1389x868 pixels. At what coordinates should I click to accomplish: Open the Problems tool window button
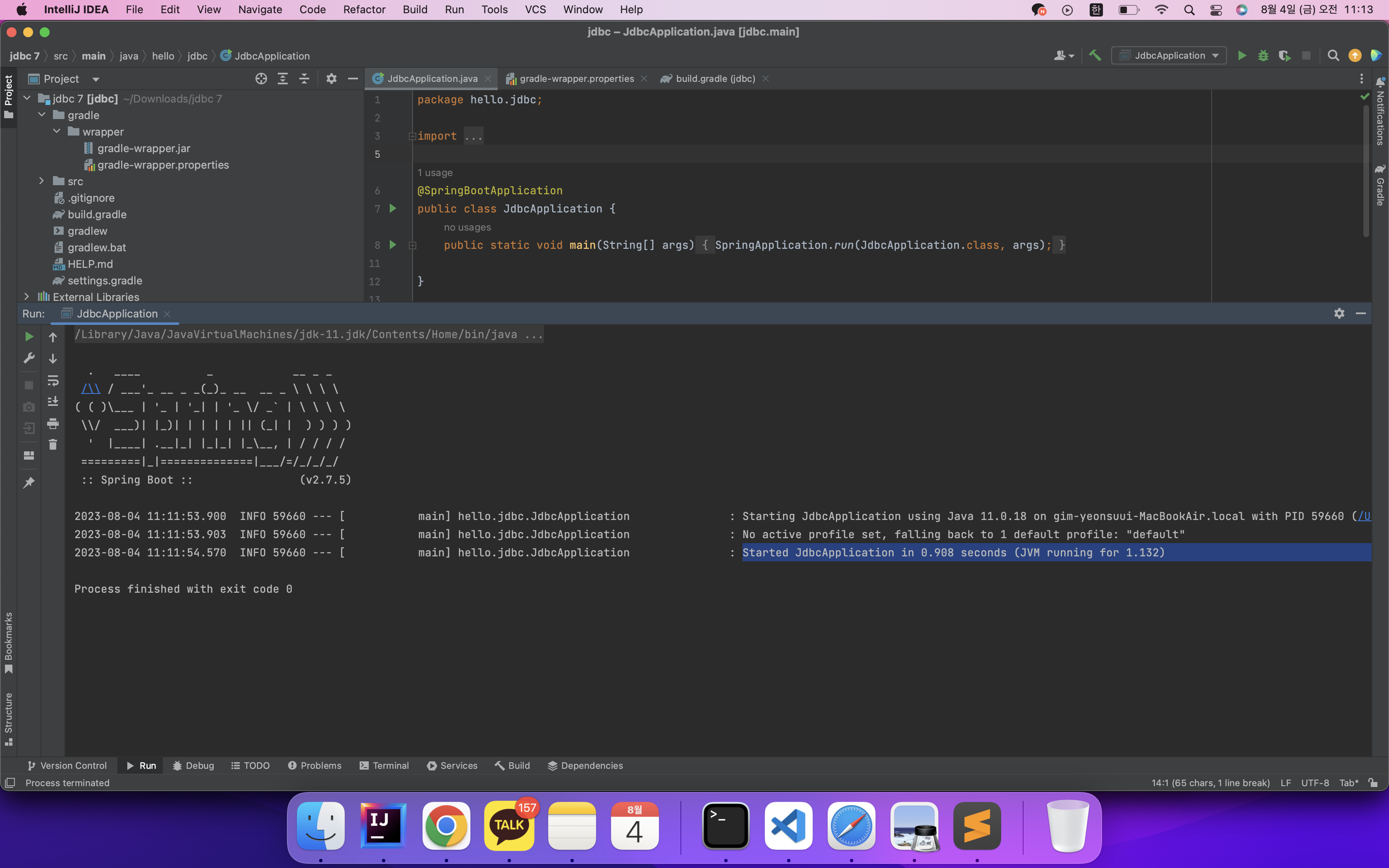coord(315,765)
